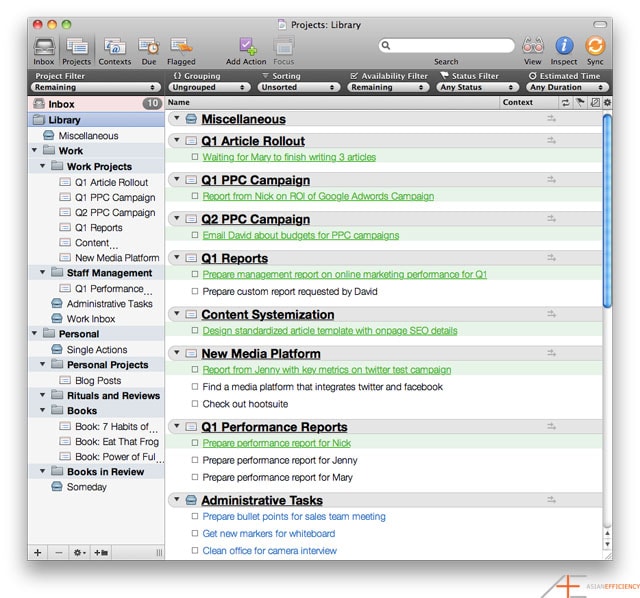Switch to Projects view in toolbar

[77, 51]
